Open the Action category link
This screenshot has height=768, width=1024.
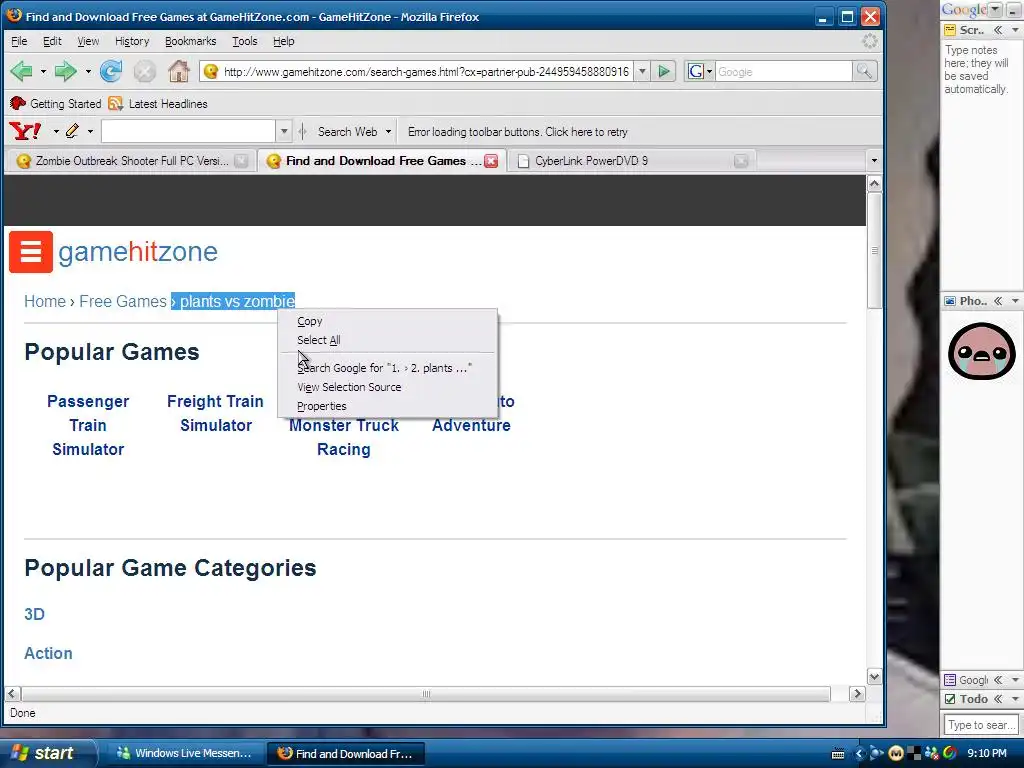(48, 654)
